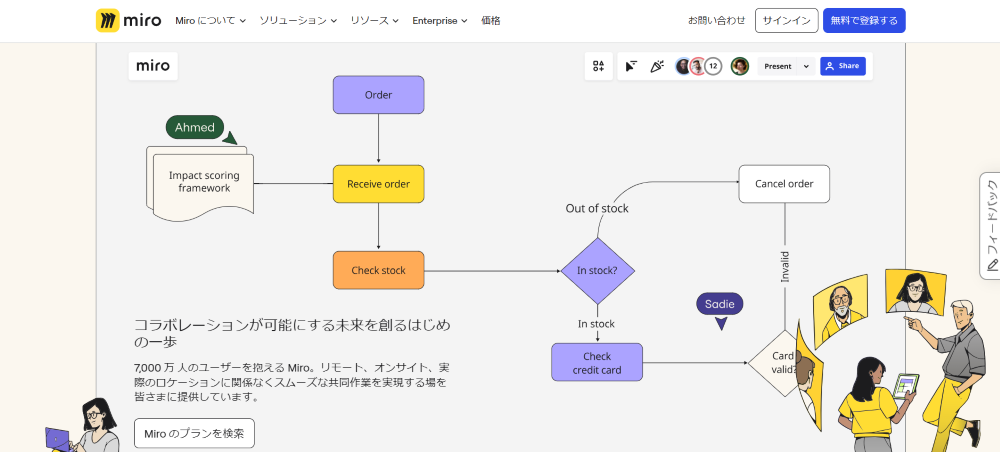Screen dimensions: 1000x452
Task: Open the shapes and apps icon
Action: point(598,66)
